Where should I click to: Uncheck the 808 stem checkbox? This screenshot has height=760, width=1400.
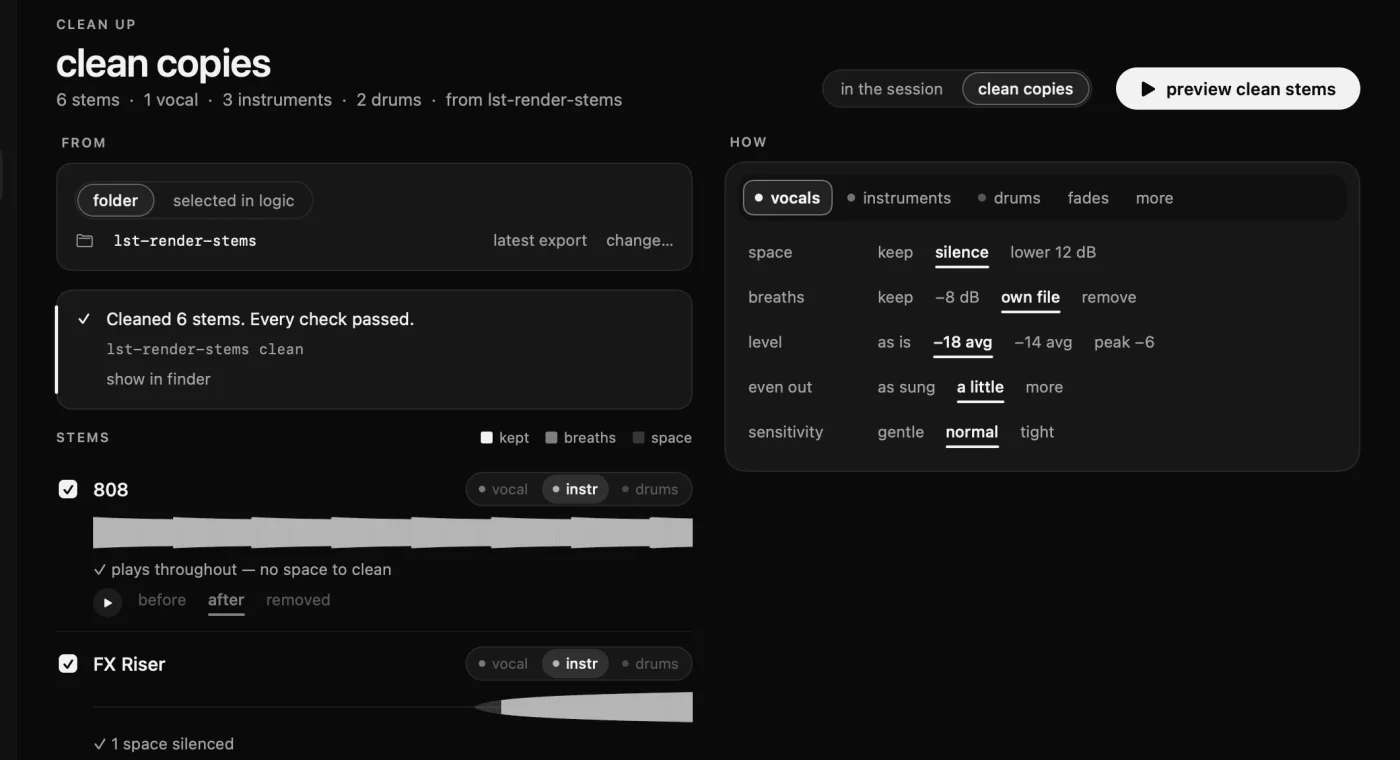coord(68,489)
